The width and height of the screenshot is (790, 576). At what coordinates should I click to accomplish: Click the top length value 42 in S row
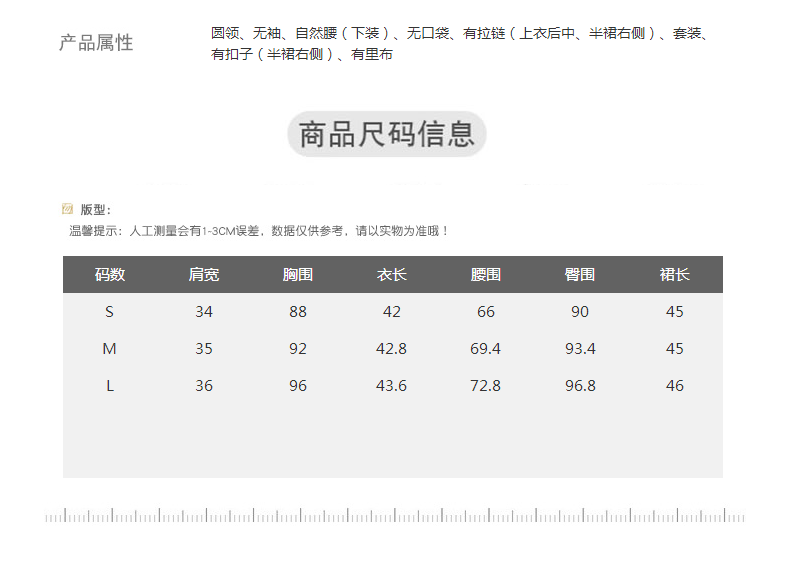(x=391, y=312)
